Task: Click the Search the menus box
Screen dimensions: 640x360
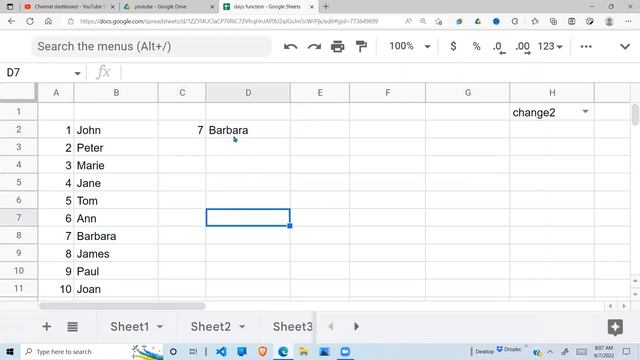Action: pyautogui.click(x=151, y=47)
